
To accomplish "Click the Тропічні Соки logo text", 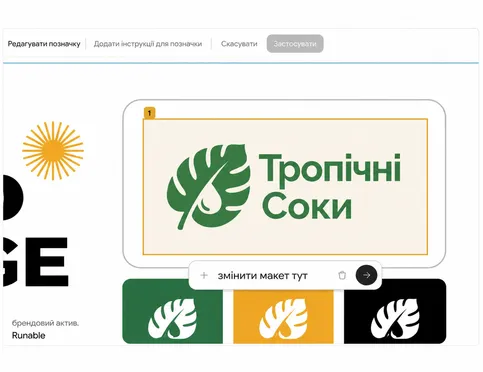I will click(330, 186).
